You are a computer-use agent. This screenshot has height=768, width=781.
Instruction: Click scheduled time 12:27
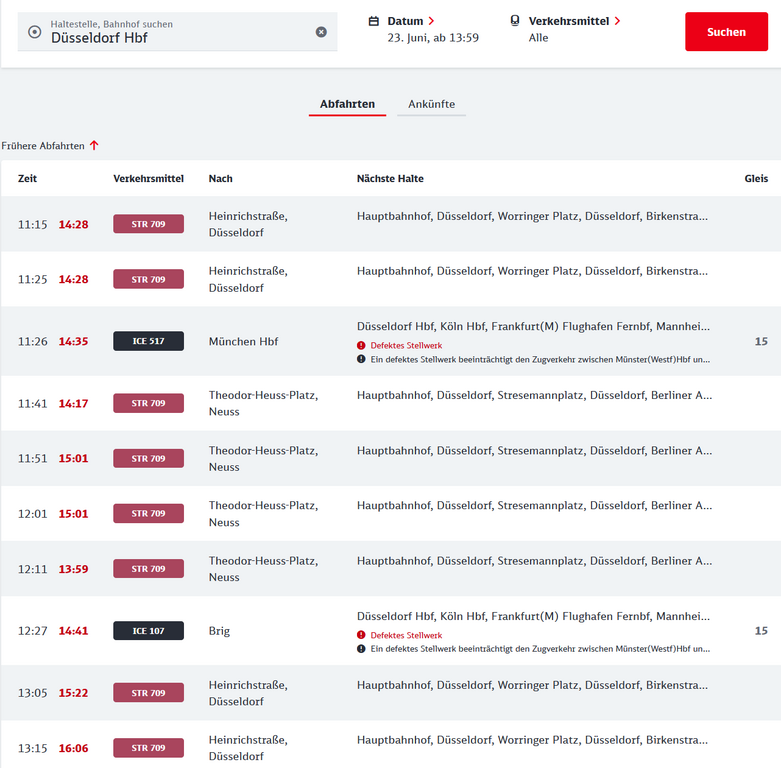(x=32, y=631)
